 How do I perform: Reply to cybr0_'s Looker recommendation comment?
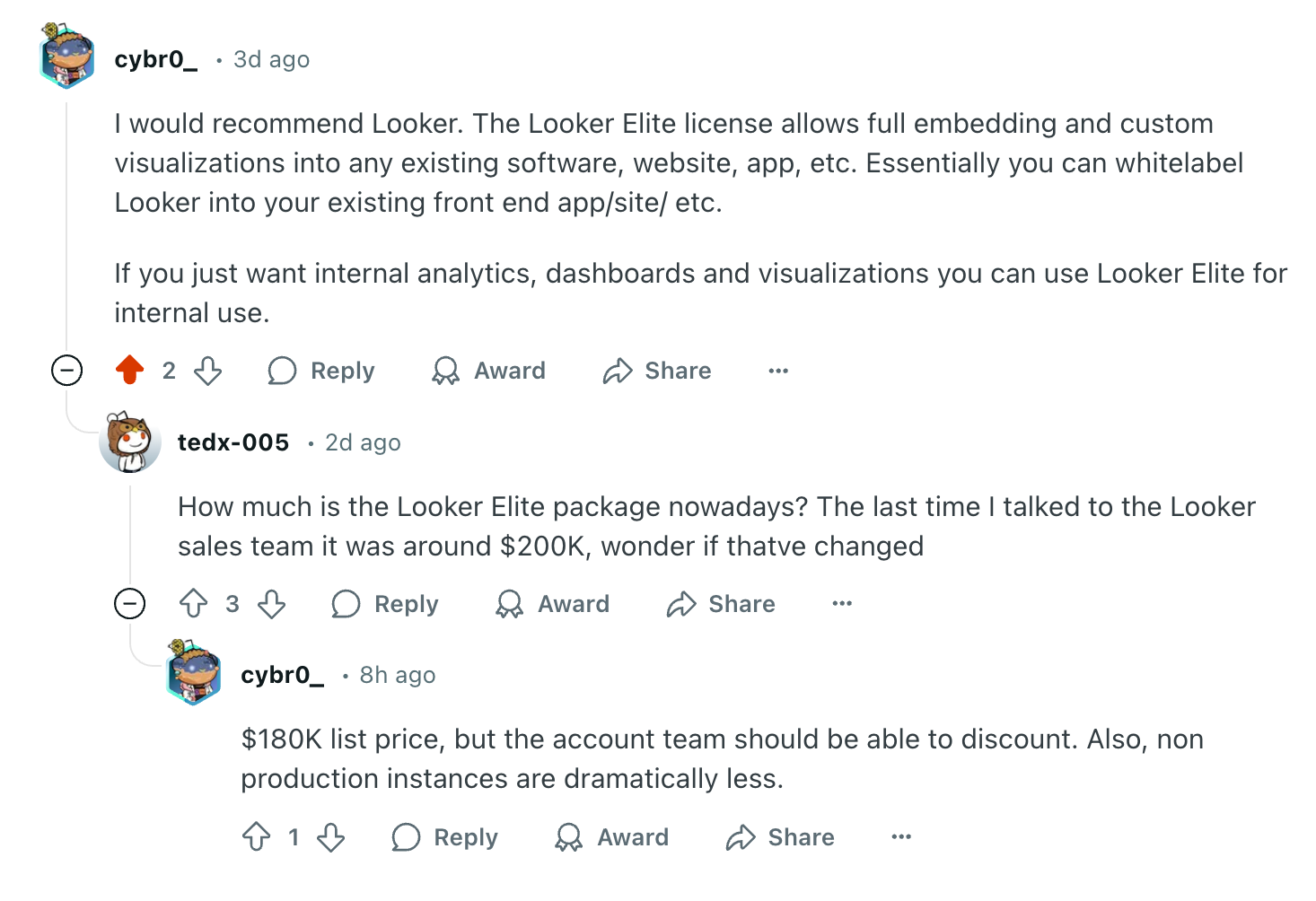[x=321, y=371]
